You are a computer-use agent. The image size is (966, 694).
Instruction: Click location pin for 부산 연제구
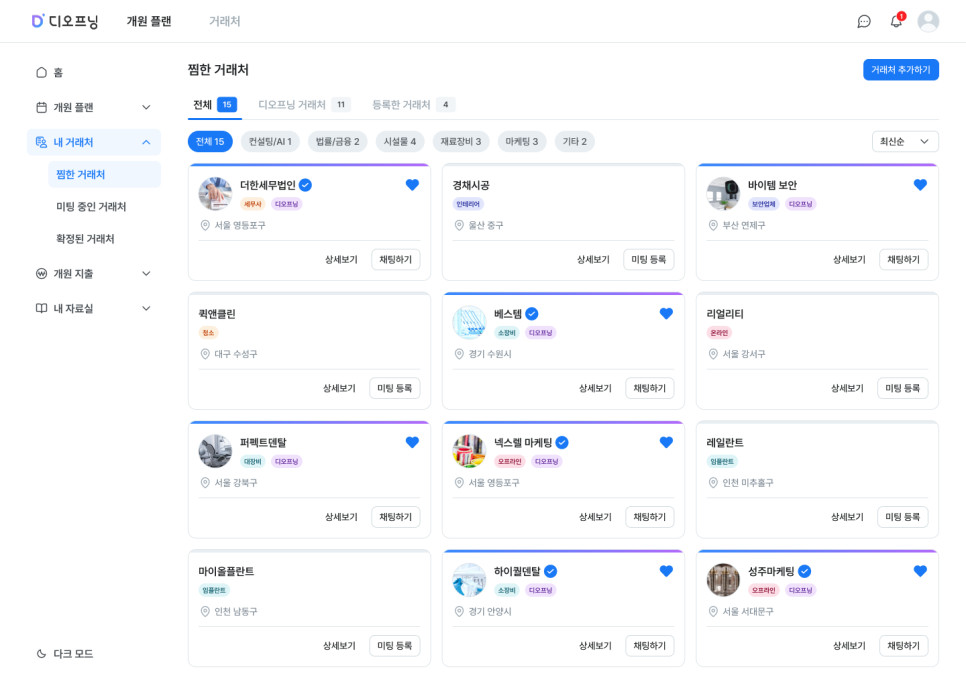[x=713, y=226]
